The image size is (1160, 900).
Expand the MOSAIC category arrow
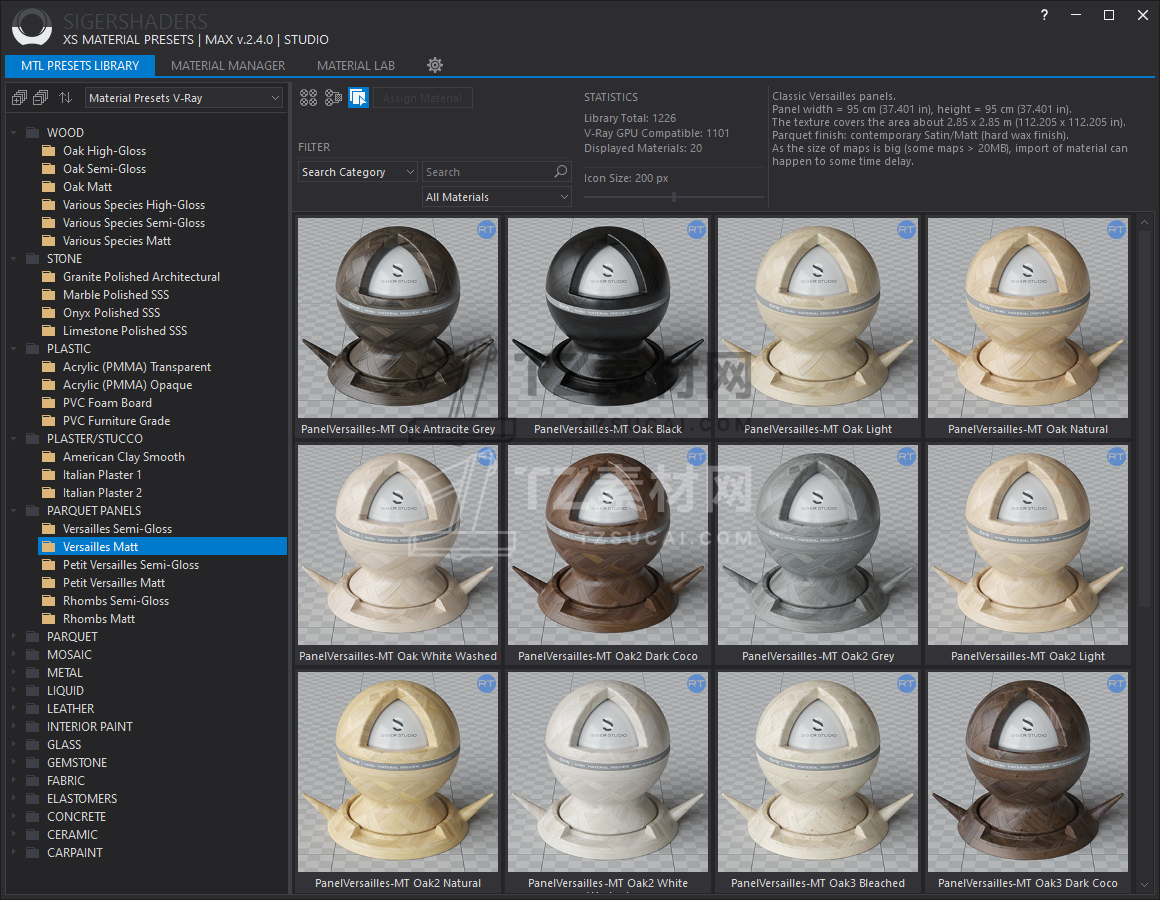point(14,654)
